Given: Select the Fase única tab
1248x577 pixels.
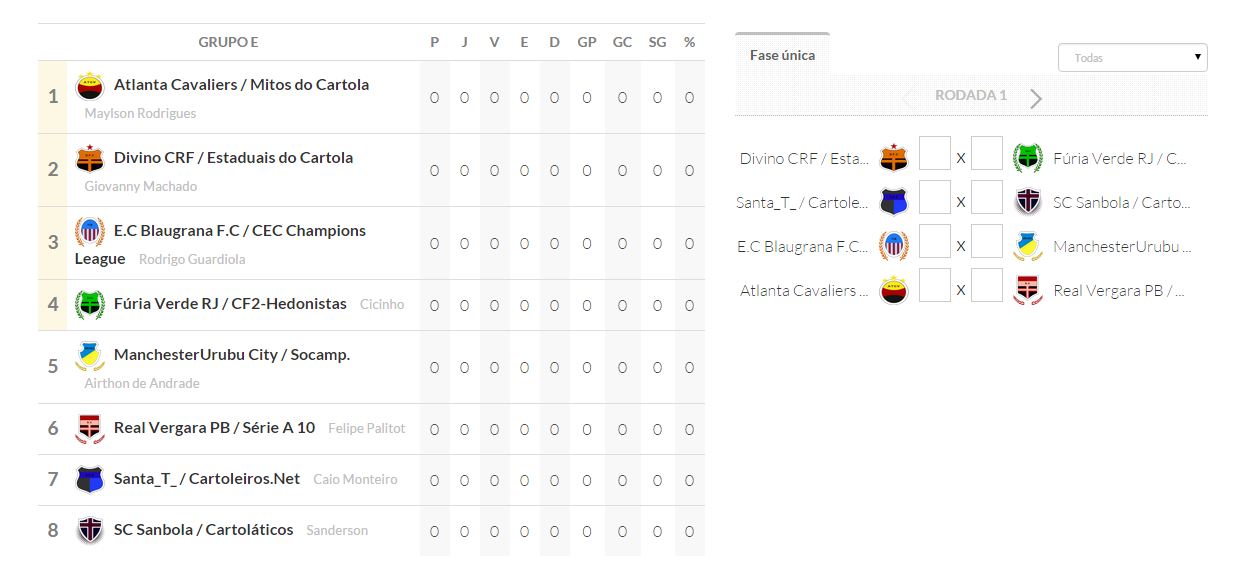Looking at the screenshot, I should tap(782, 55).
